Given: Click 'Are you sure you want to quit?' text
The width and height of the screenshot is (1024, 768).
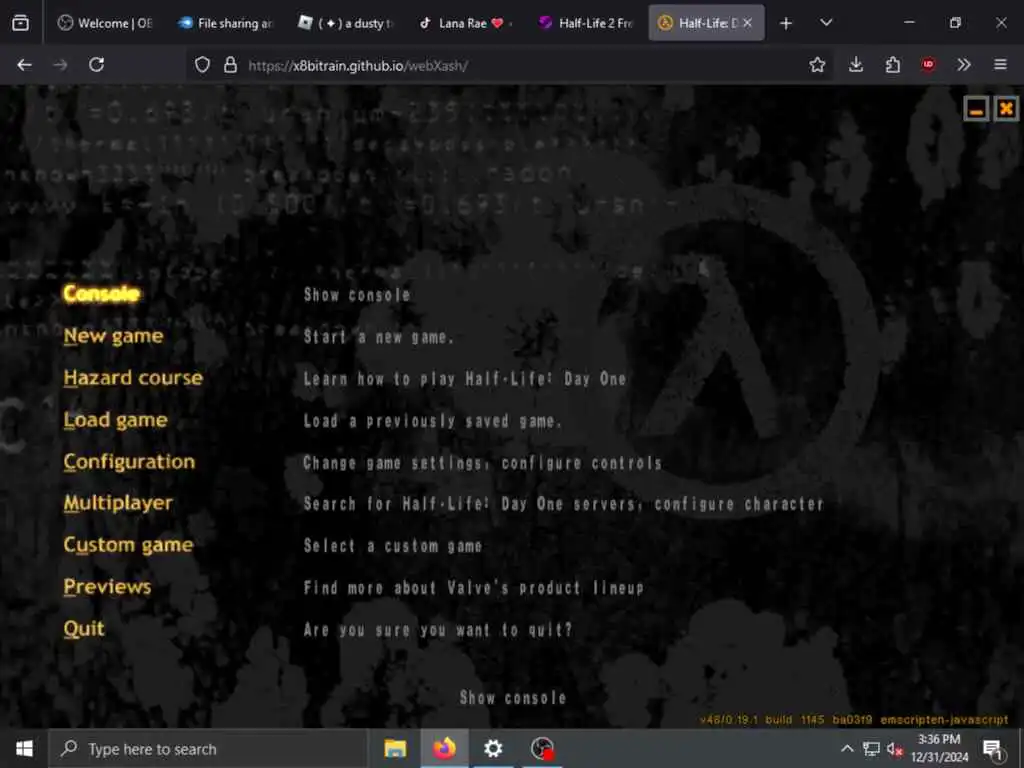Looking at the screenshot, I should [x=438, y=630].
